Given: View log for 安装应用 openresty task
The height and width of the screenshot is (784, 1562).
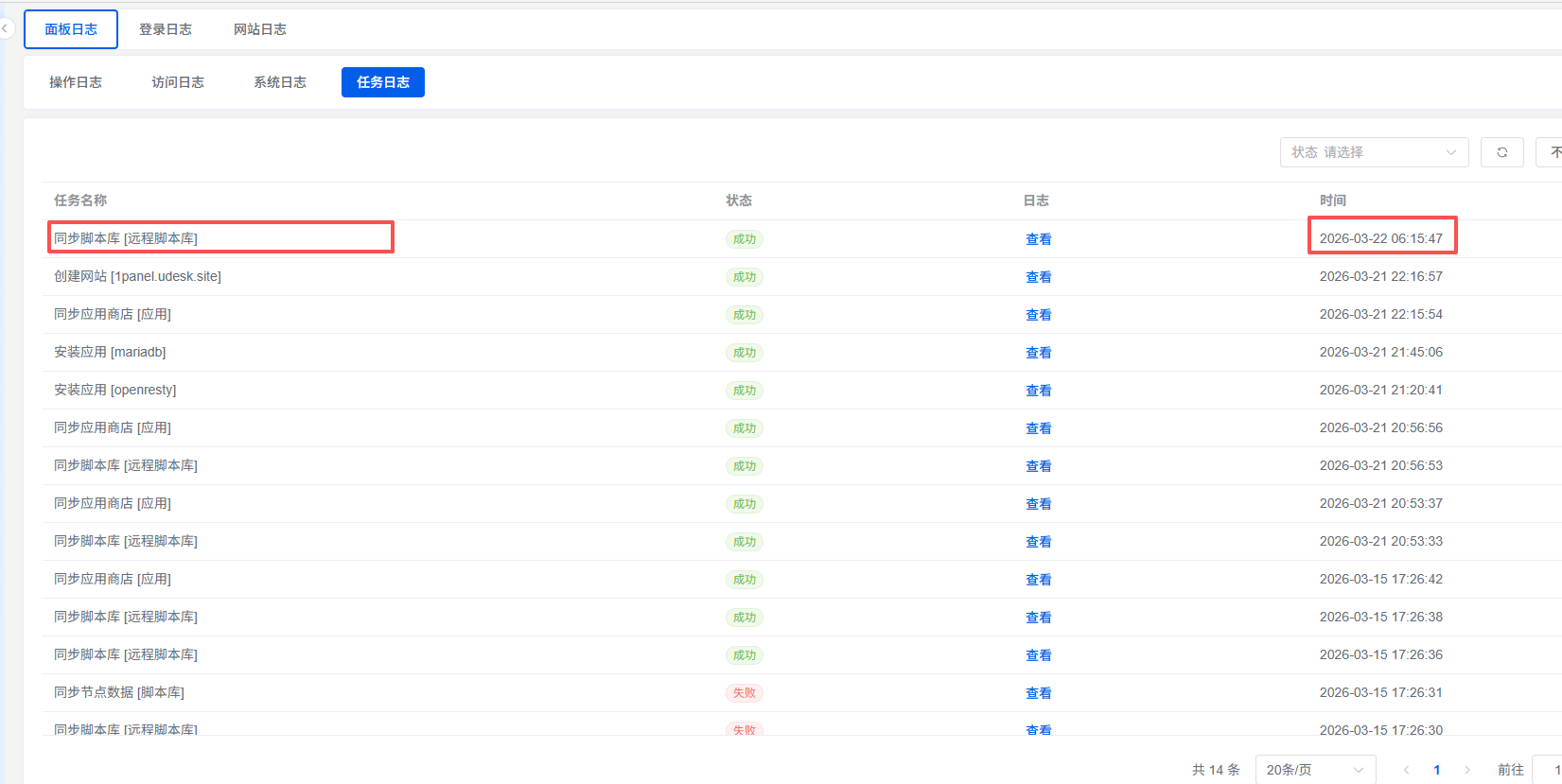Looking at the screenshot, I should (1038, 391).
